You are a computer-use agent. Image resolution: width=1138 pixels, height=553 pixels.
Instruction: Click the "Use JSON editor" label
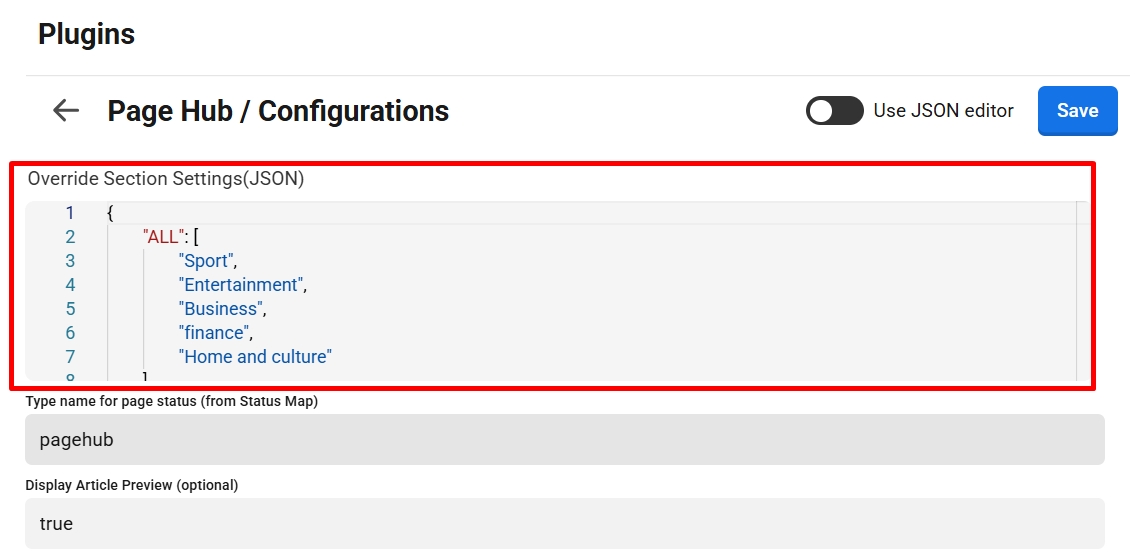[943, 111]
